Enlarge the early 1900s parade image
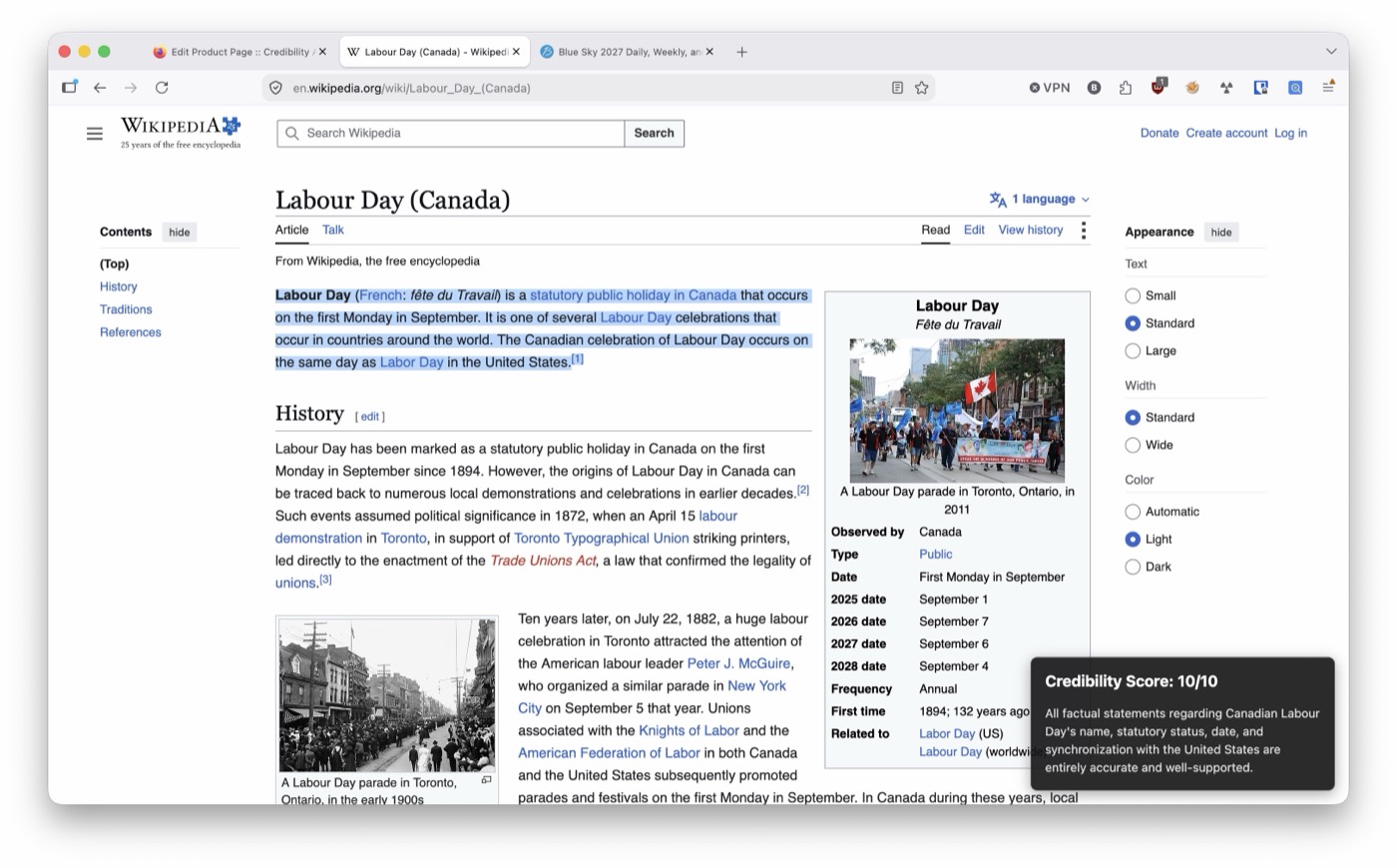The width and height of the screenshot is (1397, 868). click(x=486, y=780)
